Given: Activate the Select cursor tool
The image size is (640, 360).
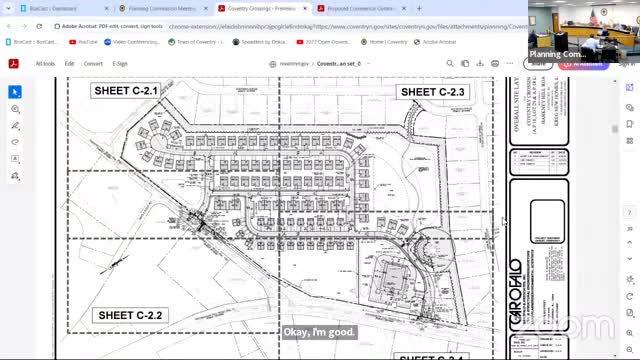Looking at the screenshot, I should coord(15,92).
